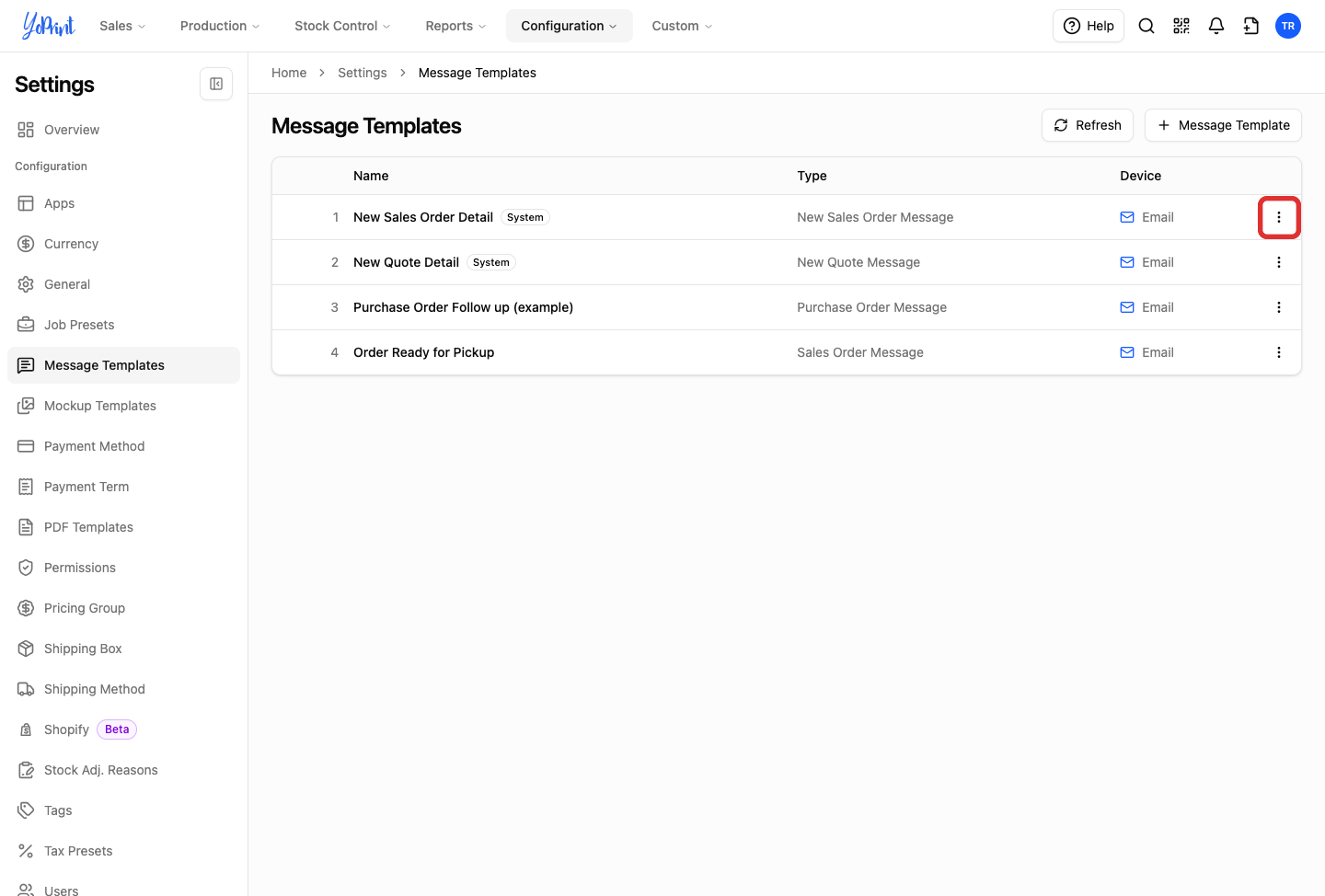
Task: Add a new Message Template
Action: pyautogui.click(x=1223, y=125)
